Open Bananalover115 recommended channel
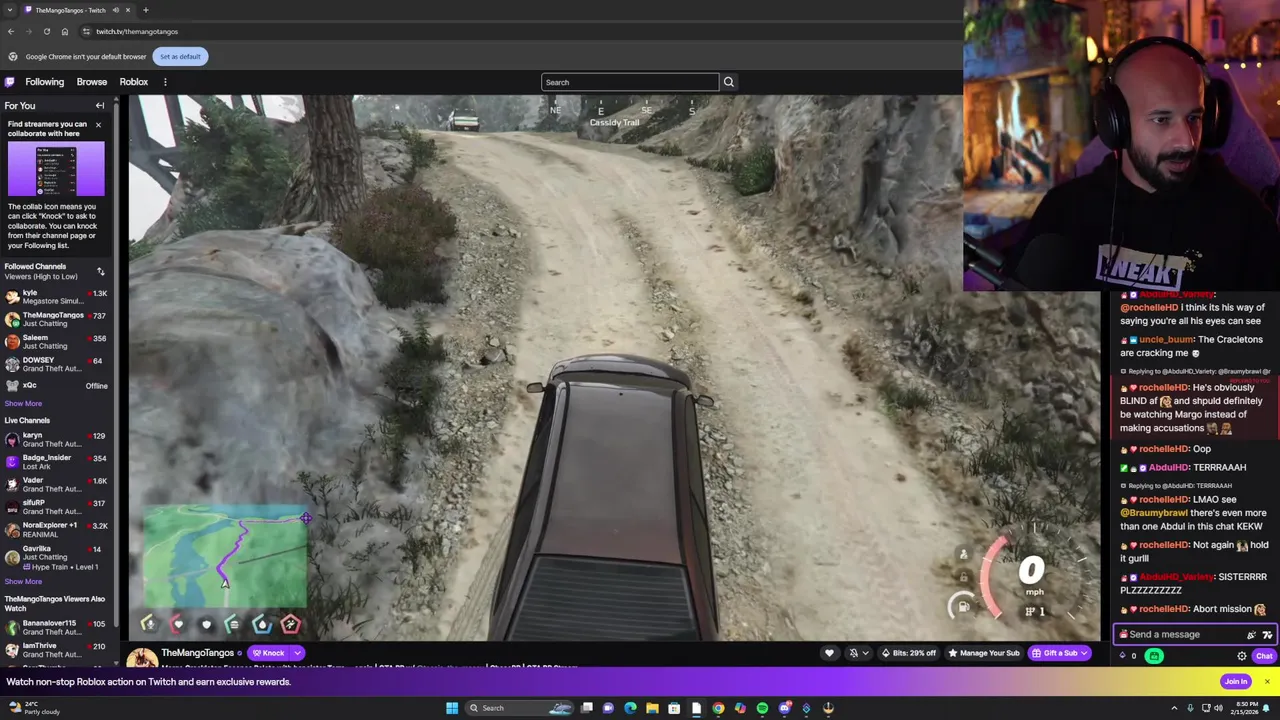Viewport: 1280px width, 720px height. coord(55,627)
